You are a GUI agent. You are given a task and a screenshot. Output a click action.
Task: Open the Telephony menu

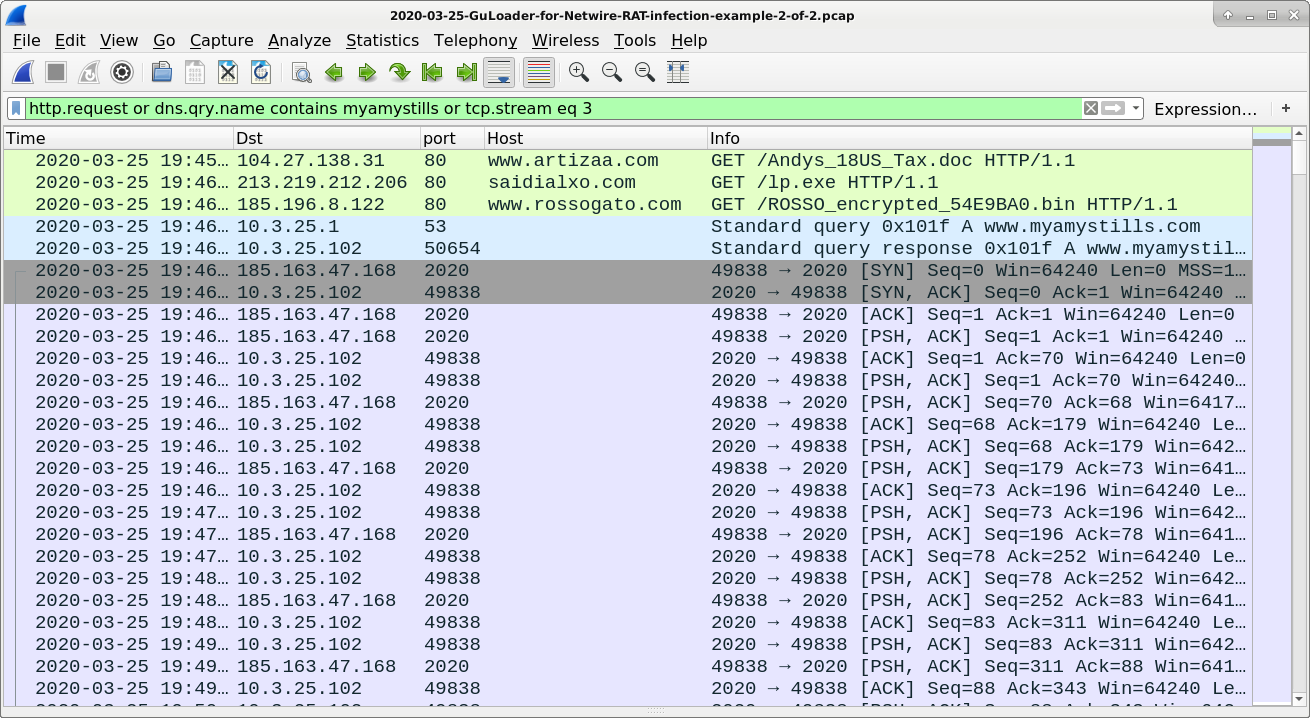pos(475,41)
